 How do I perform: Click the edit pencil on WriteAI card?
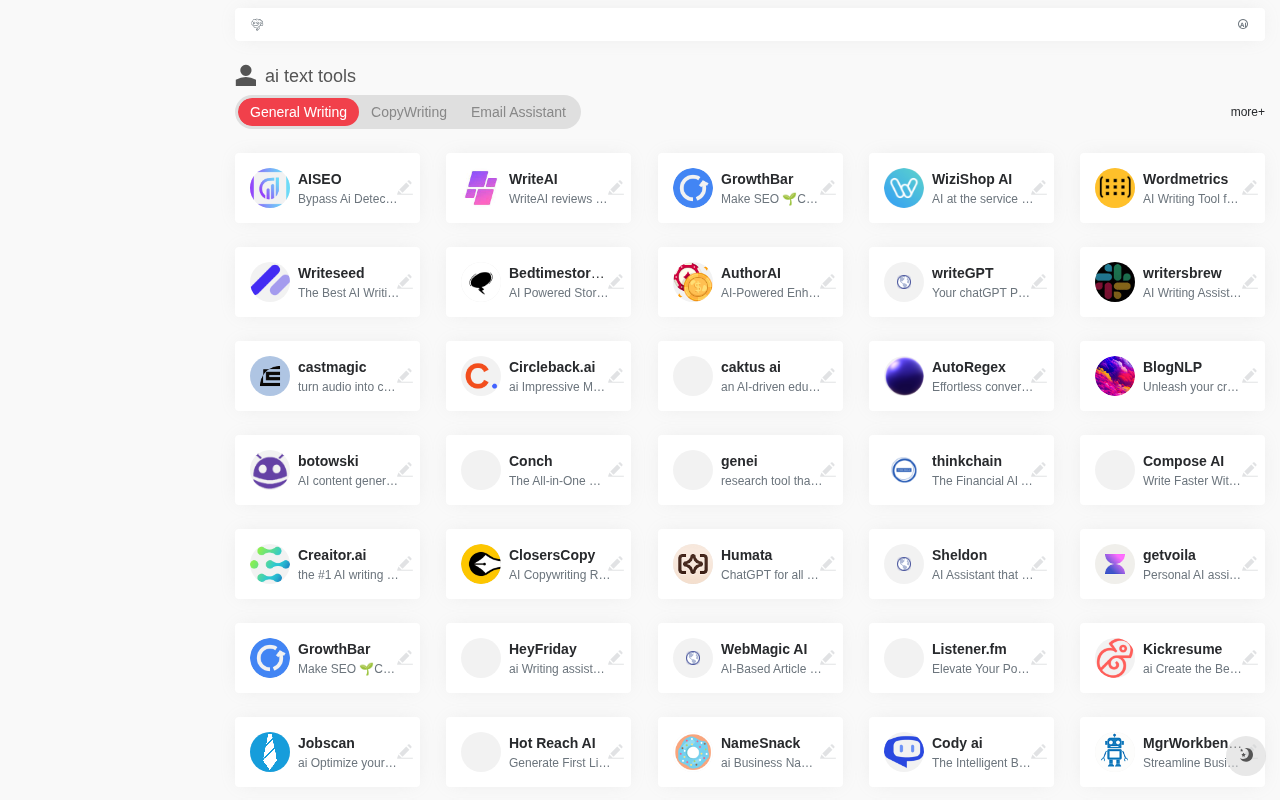tap(616, 188)
